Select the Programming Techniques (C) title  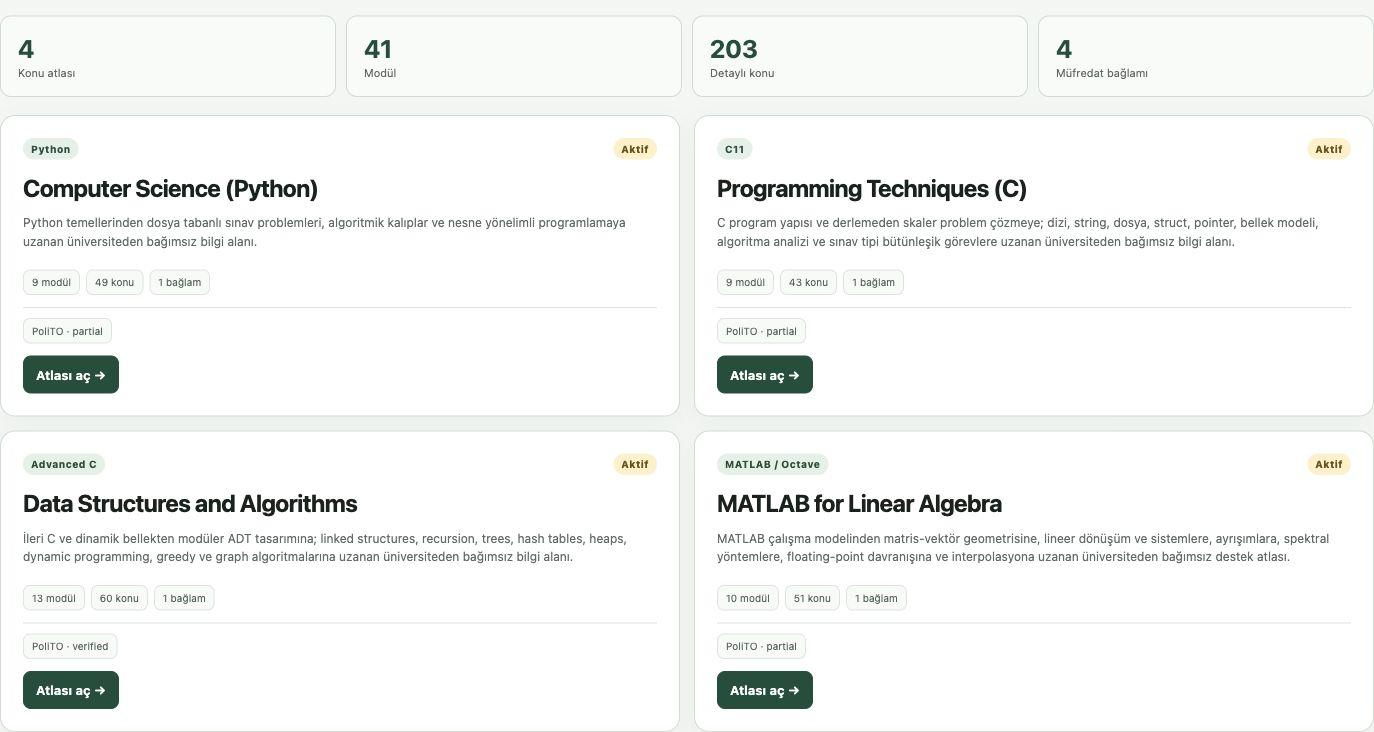coord(872,189)
